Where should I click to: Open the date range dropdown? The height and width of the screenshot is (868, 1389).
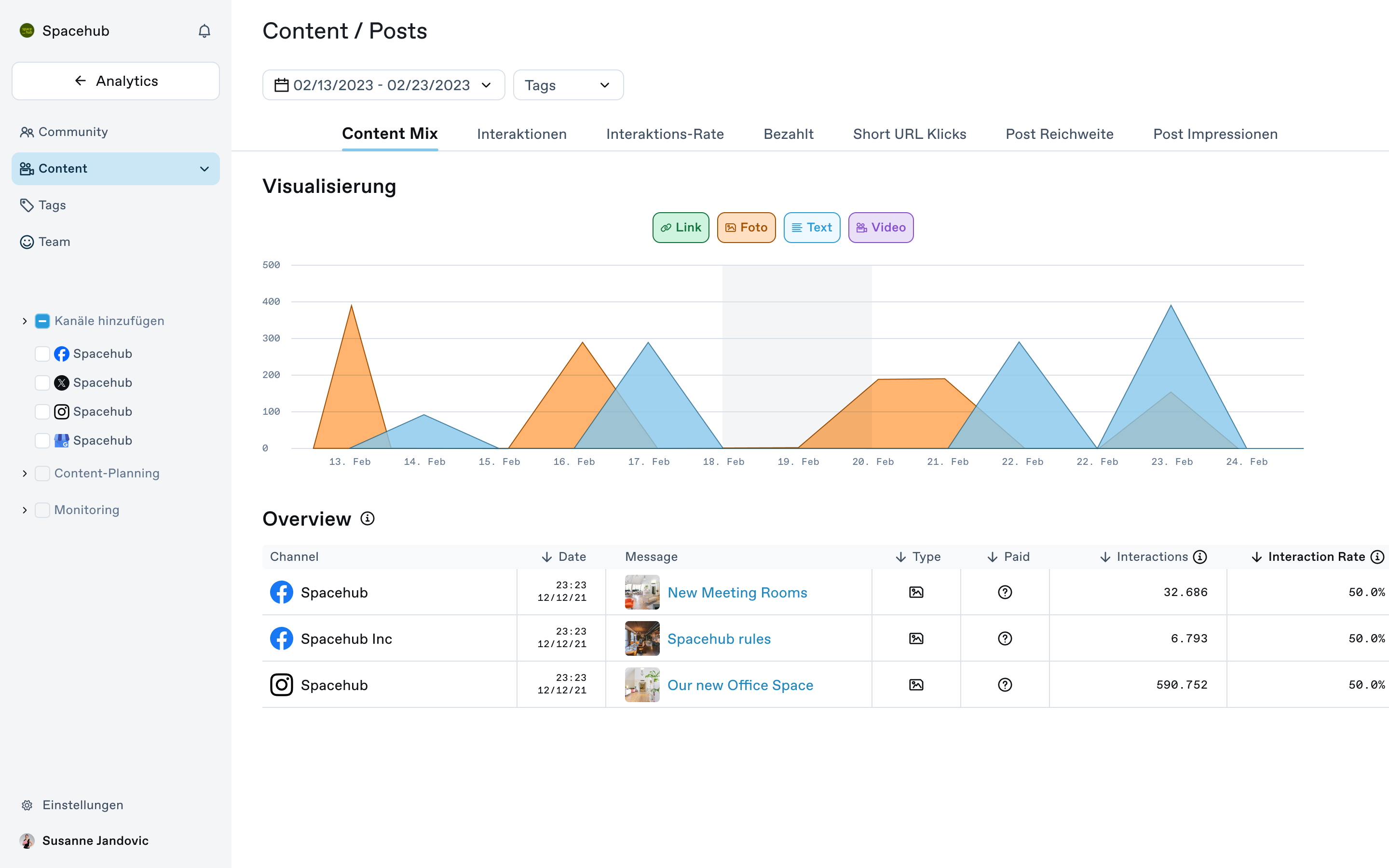tap(383, 85)
